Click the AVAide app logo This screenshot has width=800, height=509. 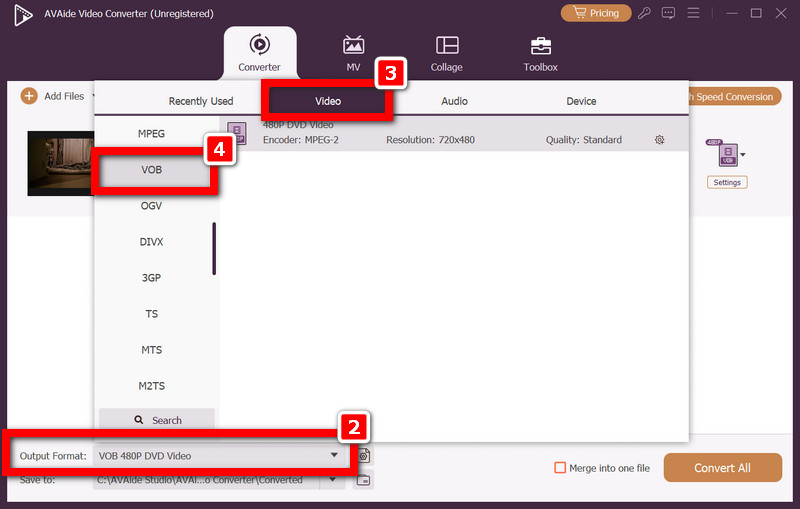(23, 15)
